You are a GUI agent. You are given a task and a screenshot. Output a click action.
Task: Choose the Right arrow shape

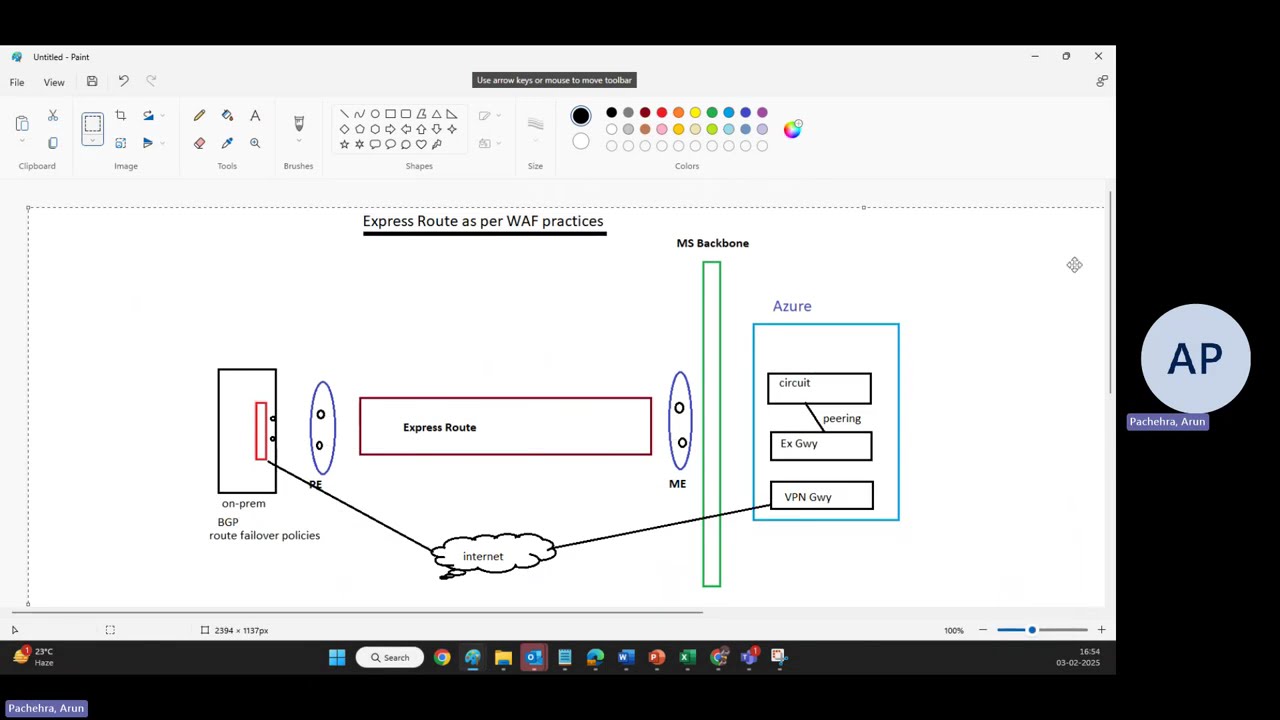click(x=390, y=129)
